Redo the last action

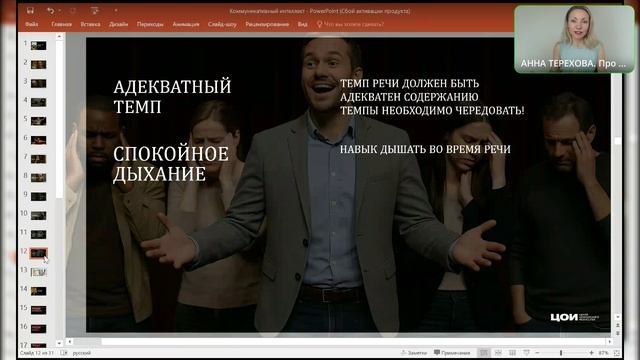pyautogui.click(x=73, y=11)
